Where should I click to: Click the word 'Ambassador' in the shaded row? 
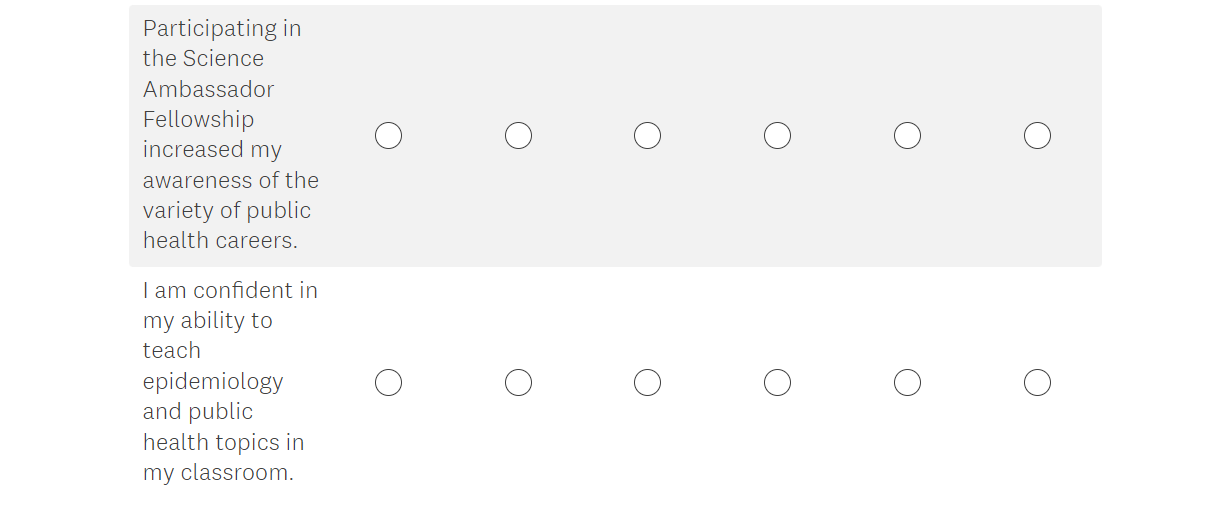(x=208, y=89)
